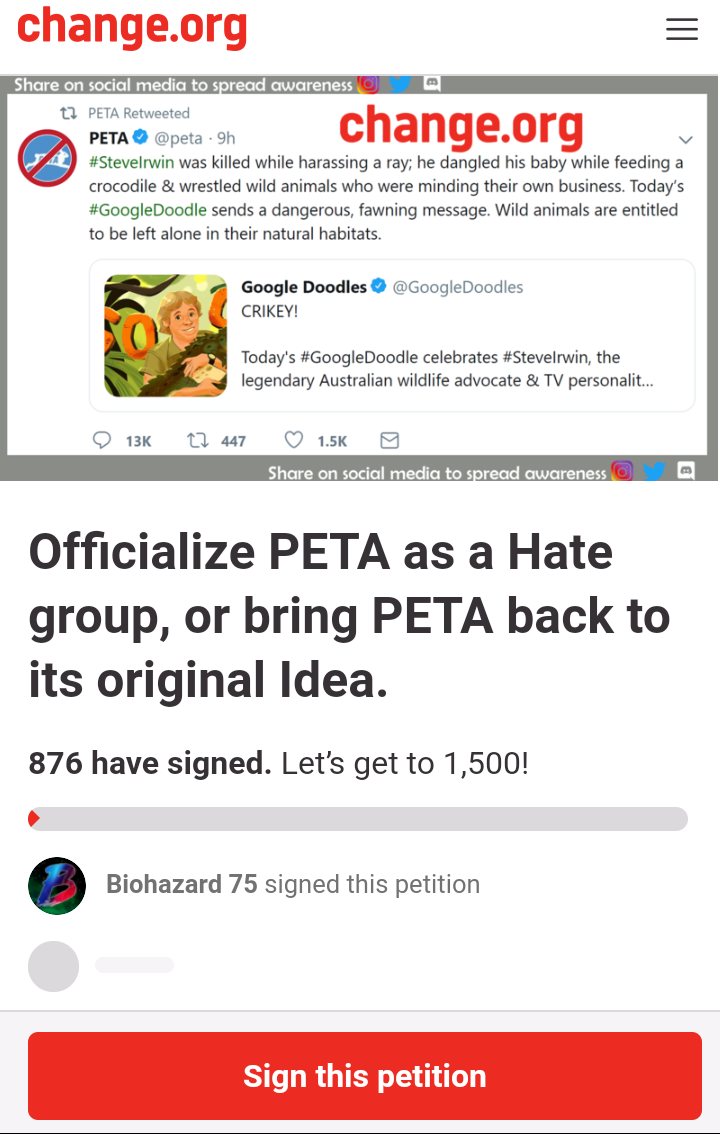Click the Discord icon in top banner

click(432, 83)
